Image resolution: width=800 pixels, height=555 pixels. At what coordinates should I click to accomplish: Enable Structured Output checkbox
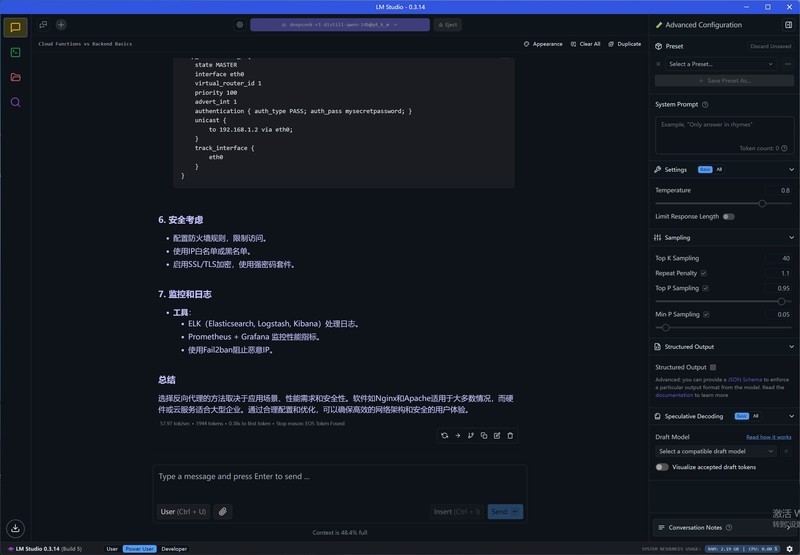point(713,367)
